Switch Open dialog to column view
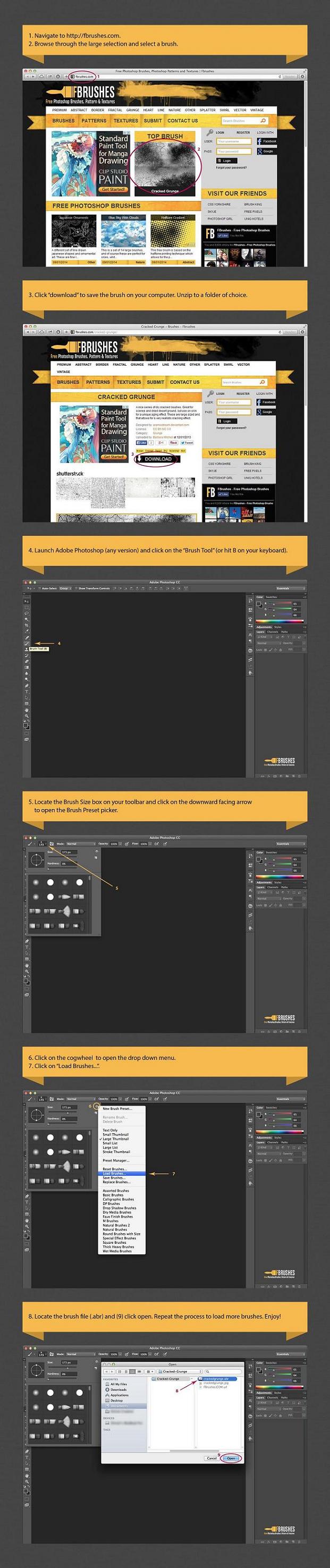This screenshot has width=330, height=1568. click(133, 1372)
